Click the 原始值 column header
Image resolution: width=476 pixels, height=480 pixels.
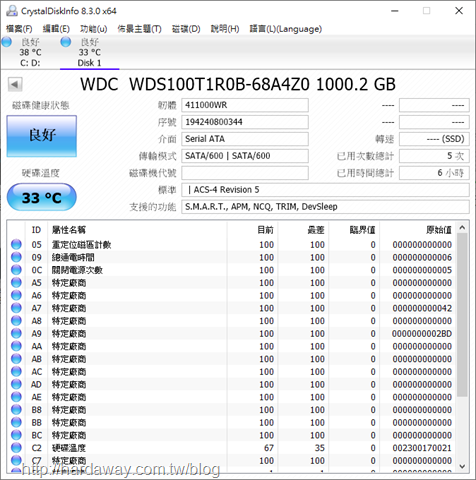pos(418,230)
